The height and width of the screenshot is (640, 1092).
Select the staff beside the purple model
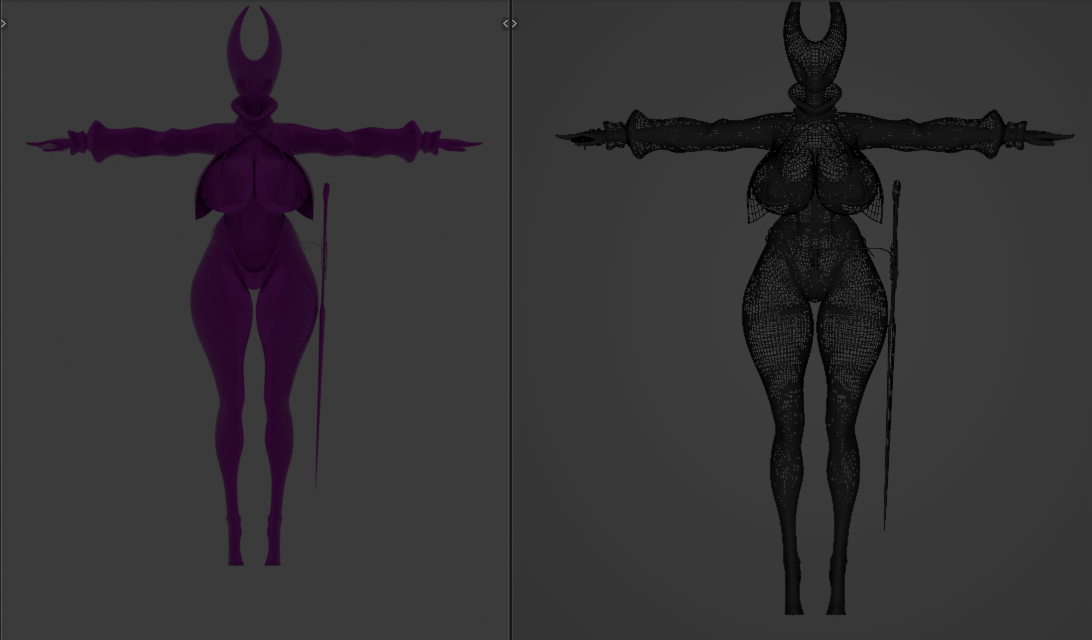pos(321,334)
